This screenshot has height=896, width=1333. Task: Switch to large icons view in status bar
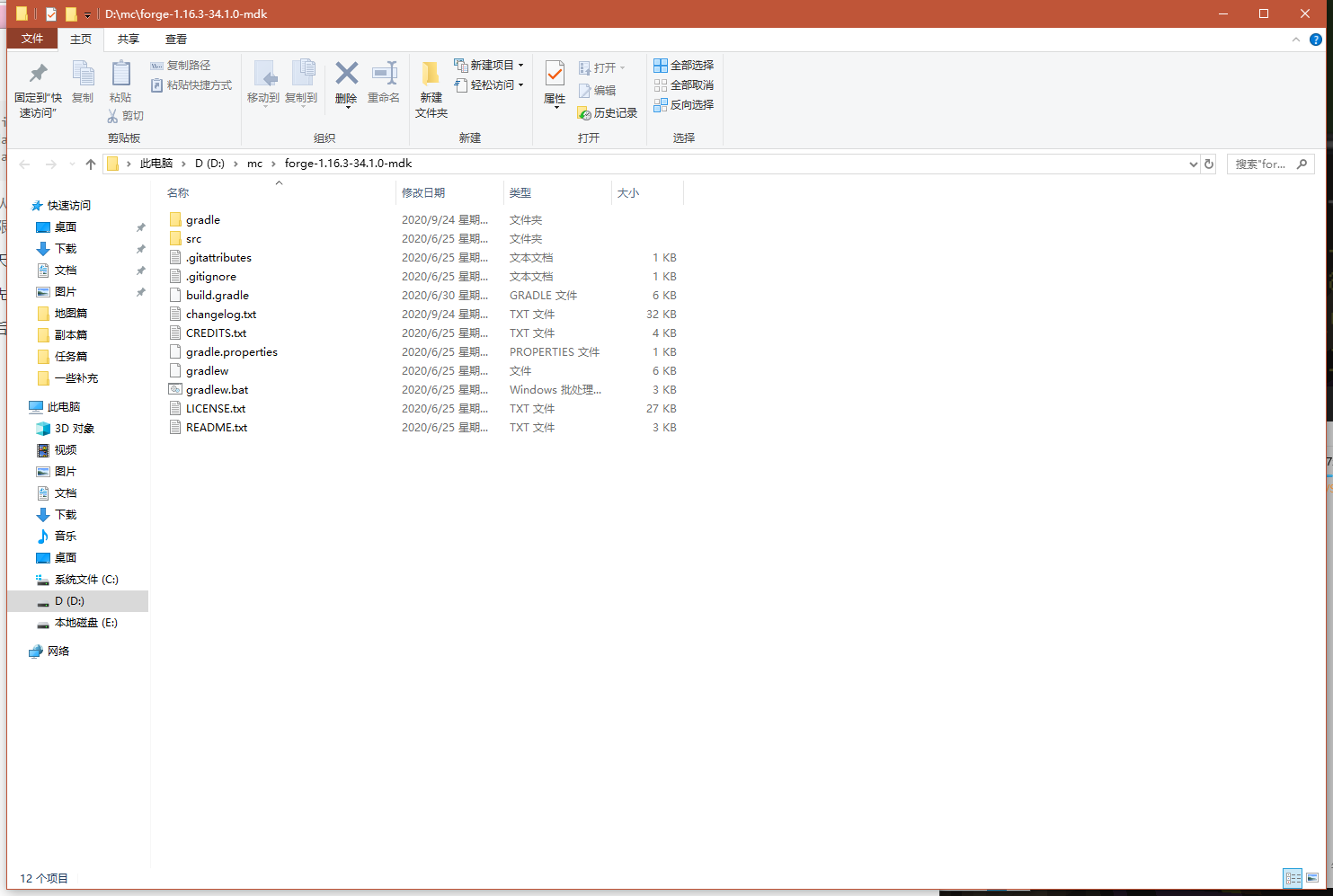(x=1312, y=878)
